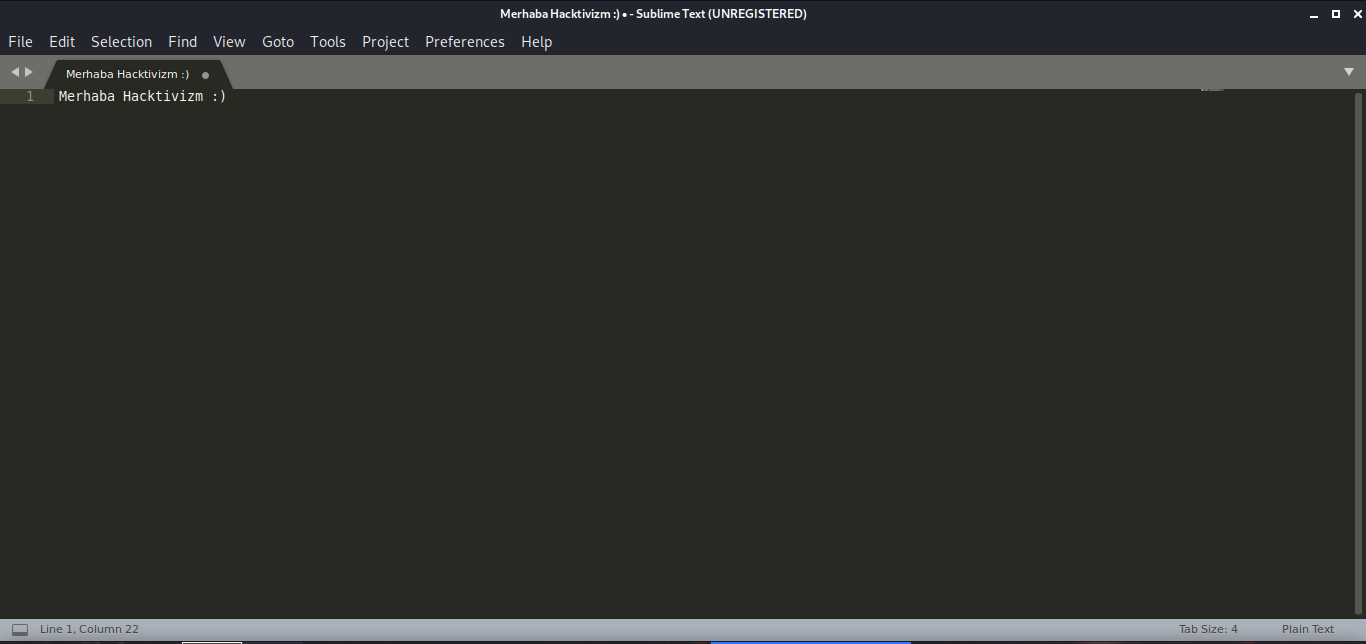
Task: Minimize the Sublime Text window
Action: click(x=1313, y=14)
